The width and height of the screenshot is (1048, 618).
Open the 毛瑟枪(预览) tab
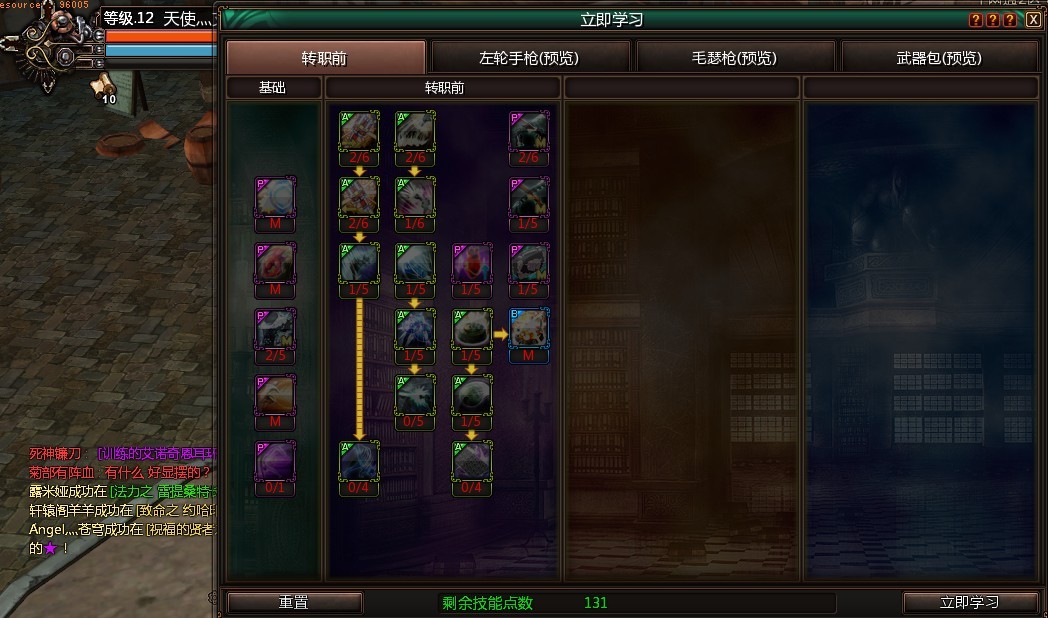[x=735, y=58]
